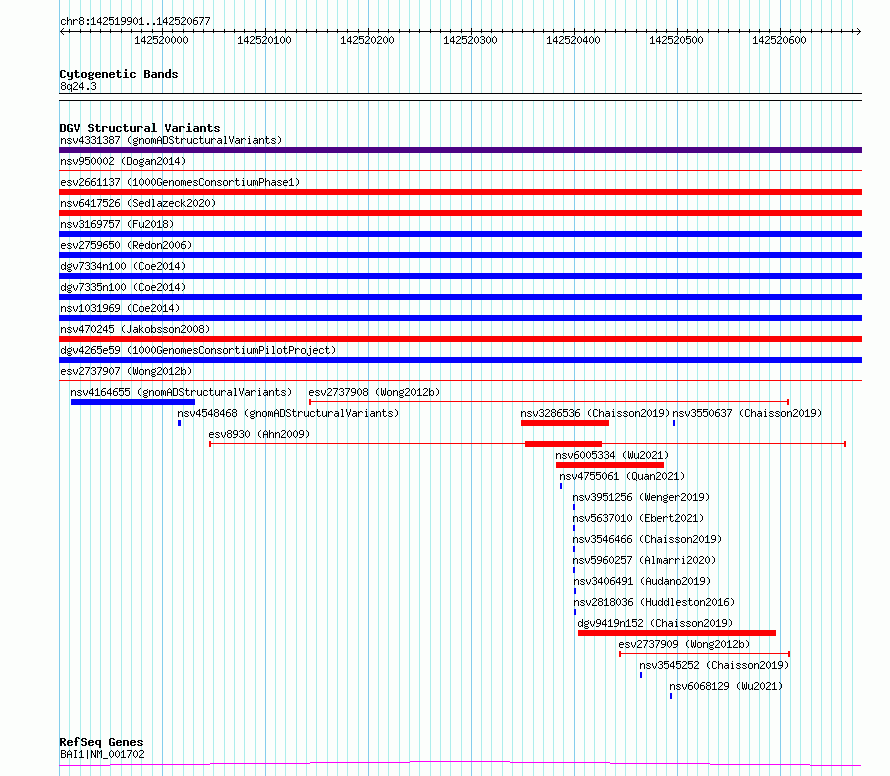
Task: Open nsv6417526 (Sedlazeck2020) variant
Action: coord(138,203)
